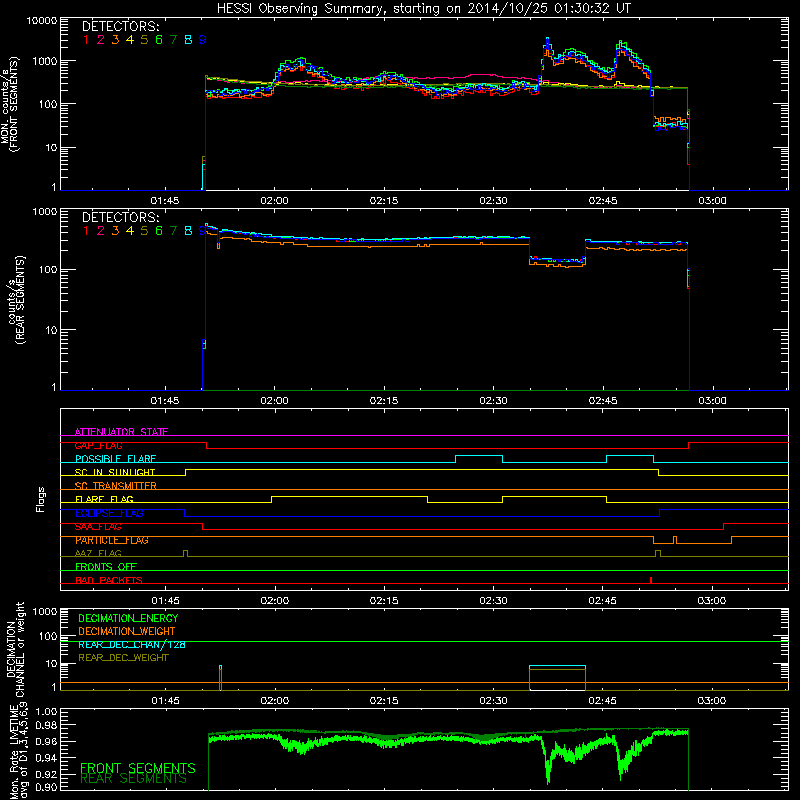Click the DECIMATION_WEIGHT legend entry
800x800 pixels.
coord(127,632)
